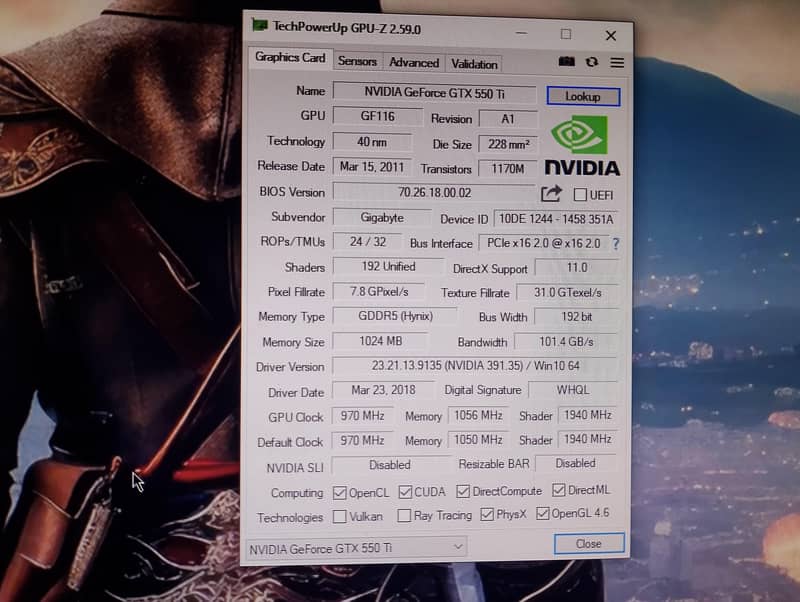Click the Default Clock row's Shader 1940 MHz field
Screen dimensions: 800x602
click(x=588, y=439)
